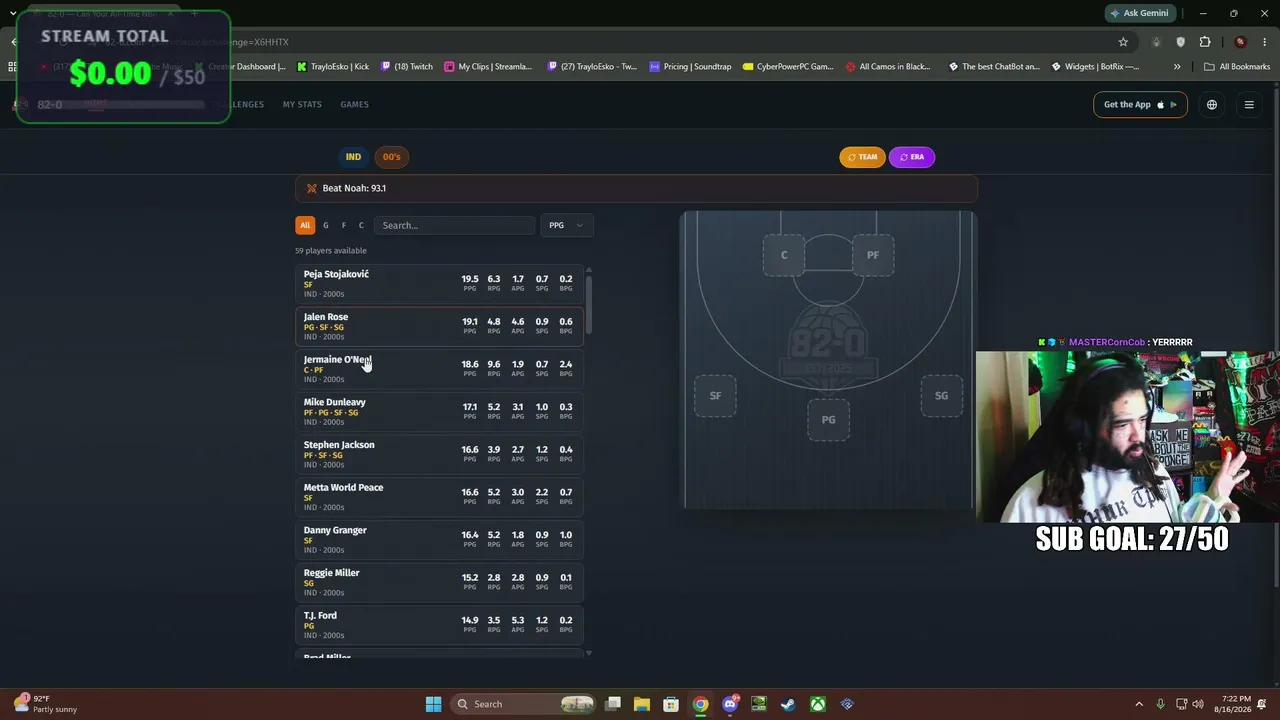Image resolution: width=1280 pixels, height=720 pixels.
Task: Select the PG slot on the court
Action: click(x=828, y=420)
